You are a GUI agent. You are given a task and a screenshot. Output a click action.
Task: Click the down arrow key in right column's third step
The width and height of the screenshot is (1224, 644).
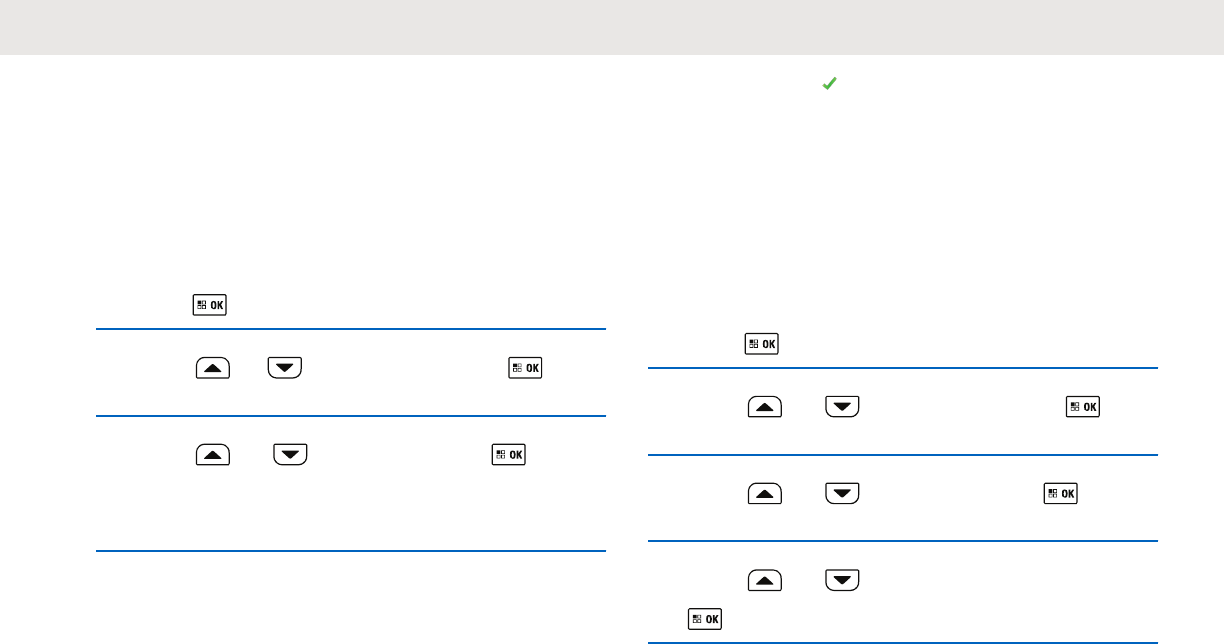coord(843,495)
